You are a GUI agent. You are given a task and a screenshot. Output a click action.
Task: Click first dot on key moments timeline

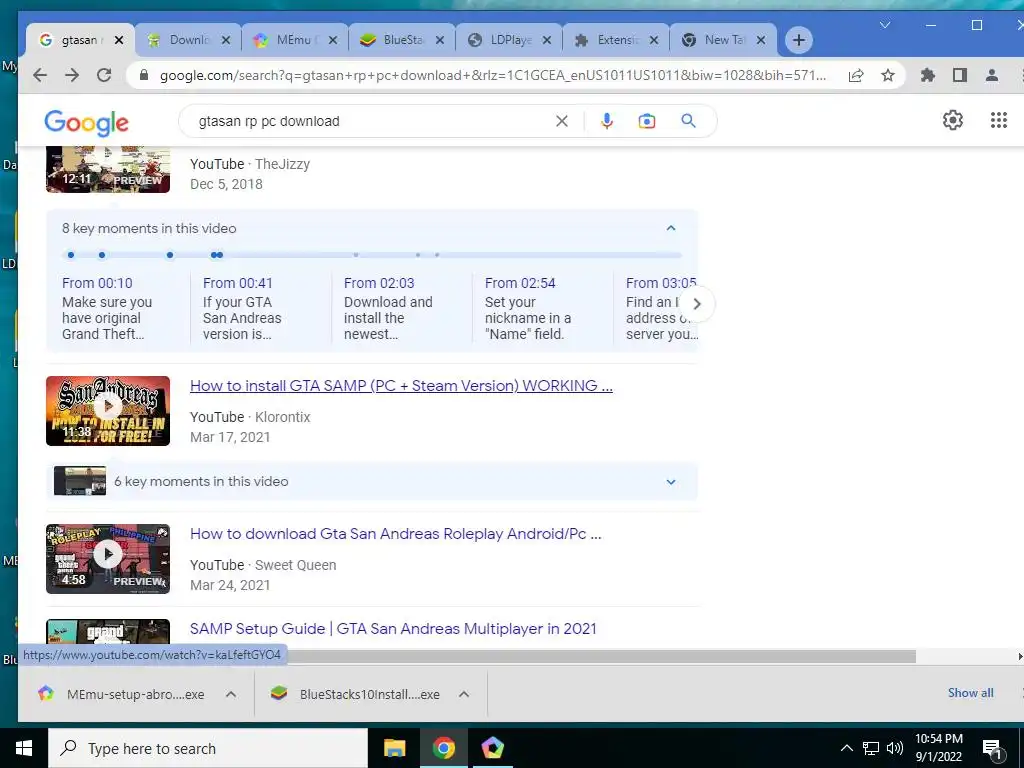click(x=71, y=255)
